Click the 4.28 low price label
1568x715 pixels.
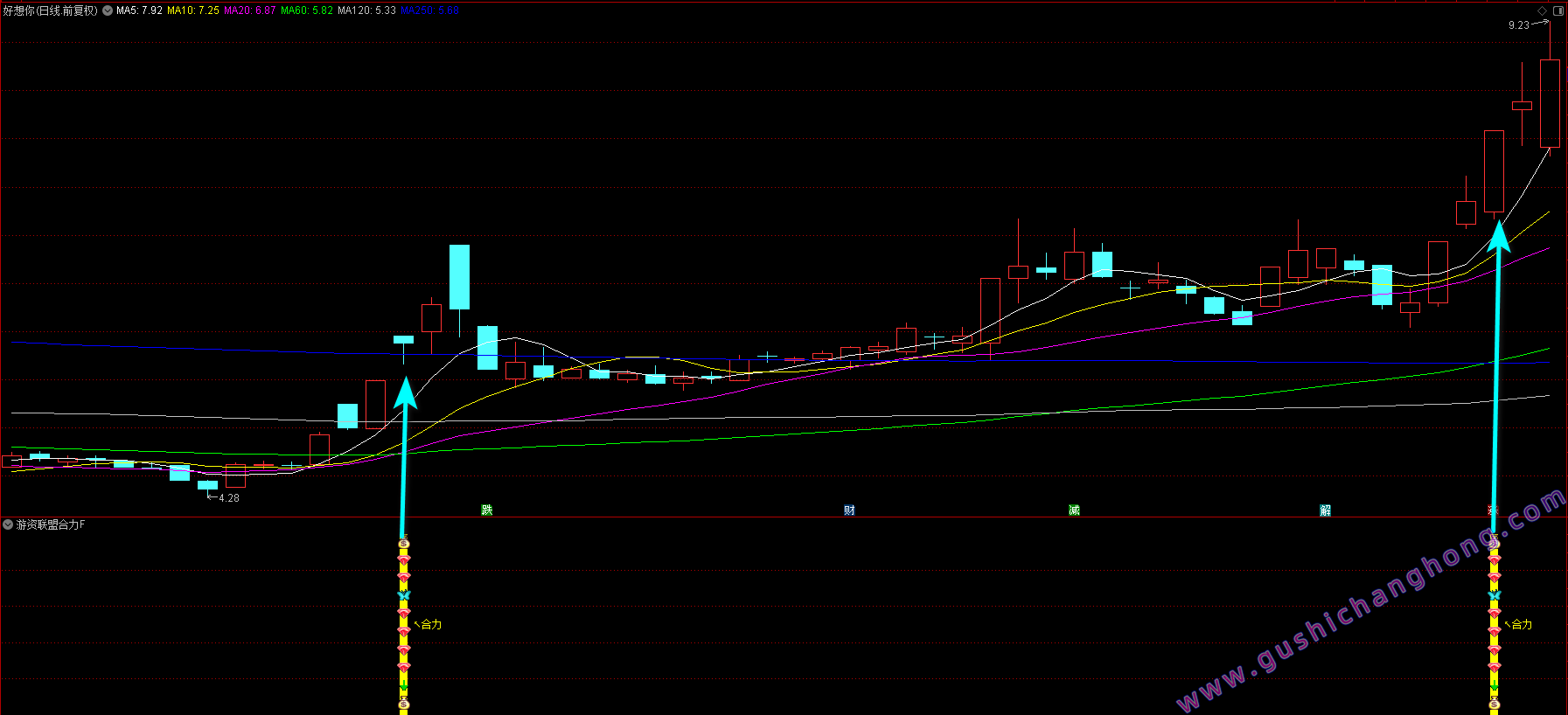(229, 498)
